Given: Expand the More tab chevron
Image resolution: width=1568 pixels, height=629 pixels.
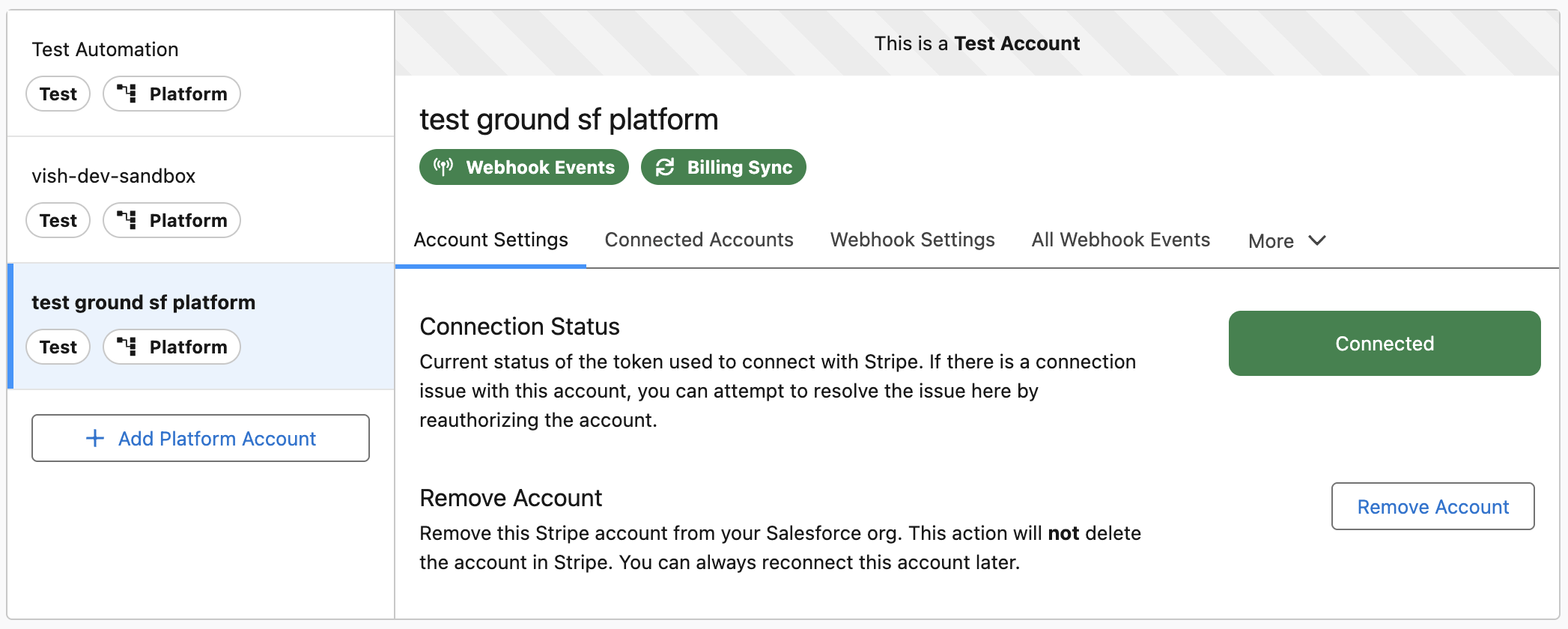Looking at the screenshot, I should click(1317, 240).
